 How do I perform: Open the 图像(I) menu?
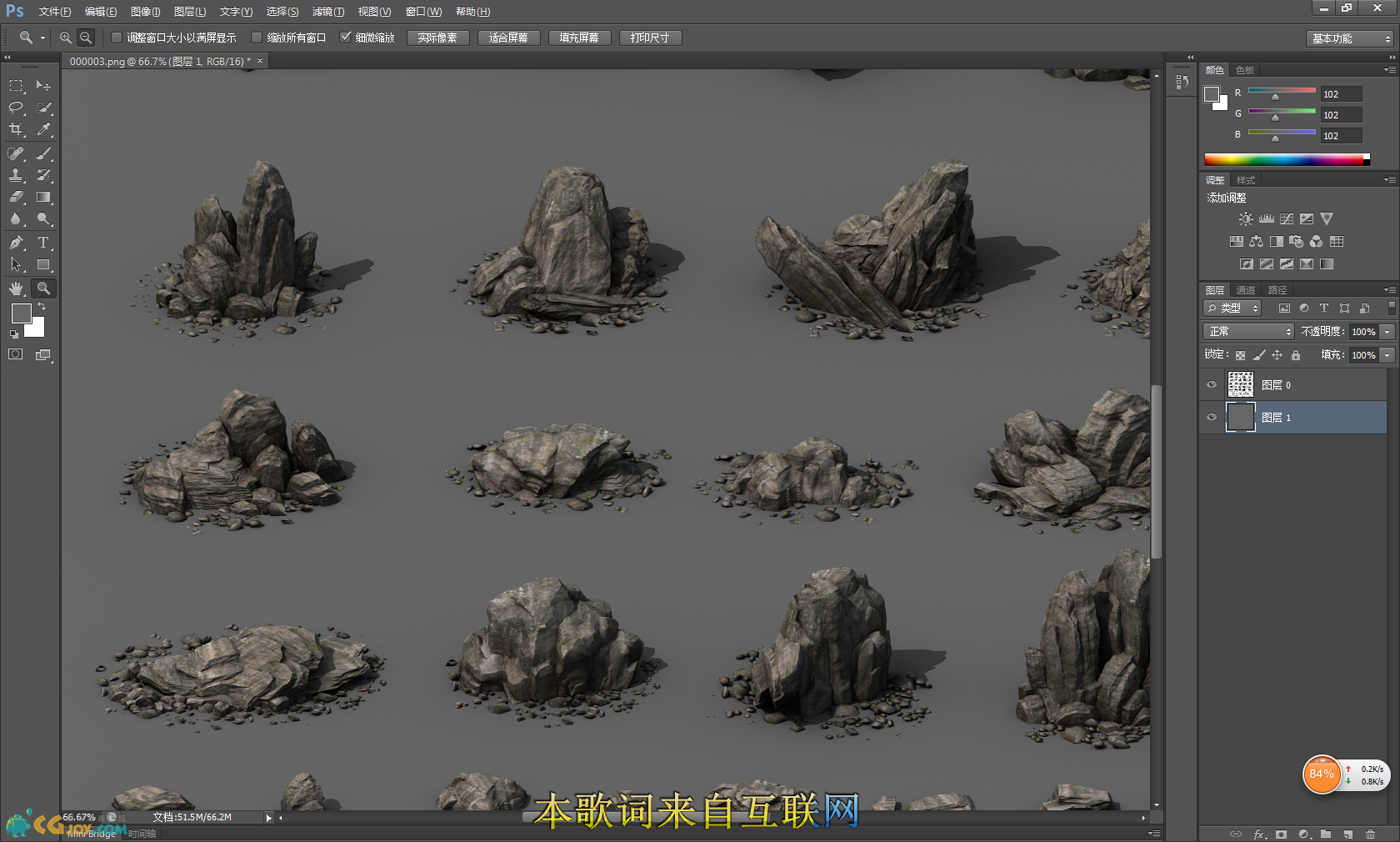coord(146,12)
